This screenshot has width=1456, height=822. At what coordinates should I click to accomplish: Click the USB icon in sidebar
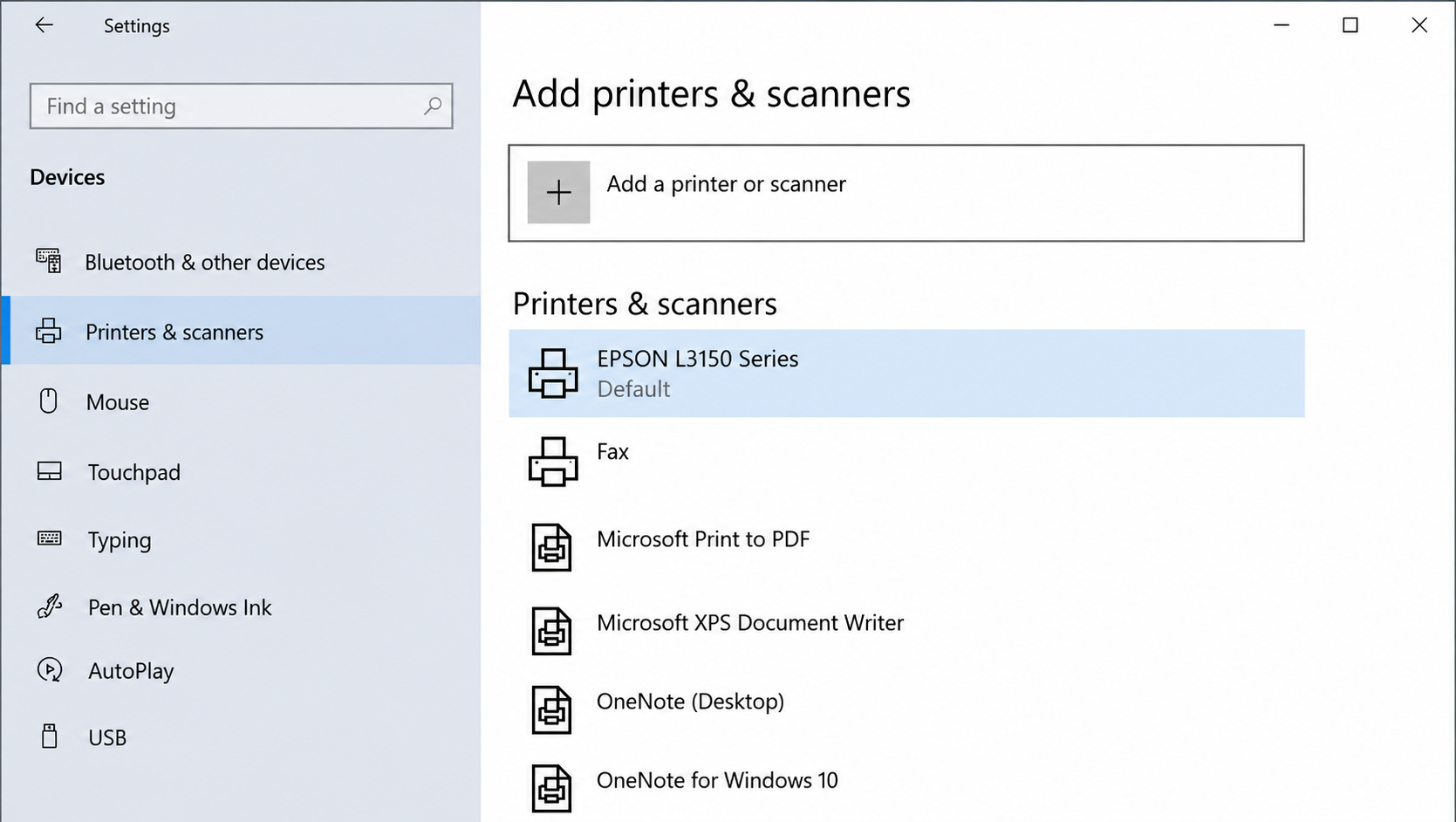[x=50, y=736]
